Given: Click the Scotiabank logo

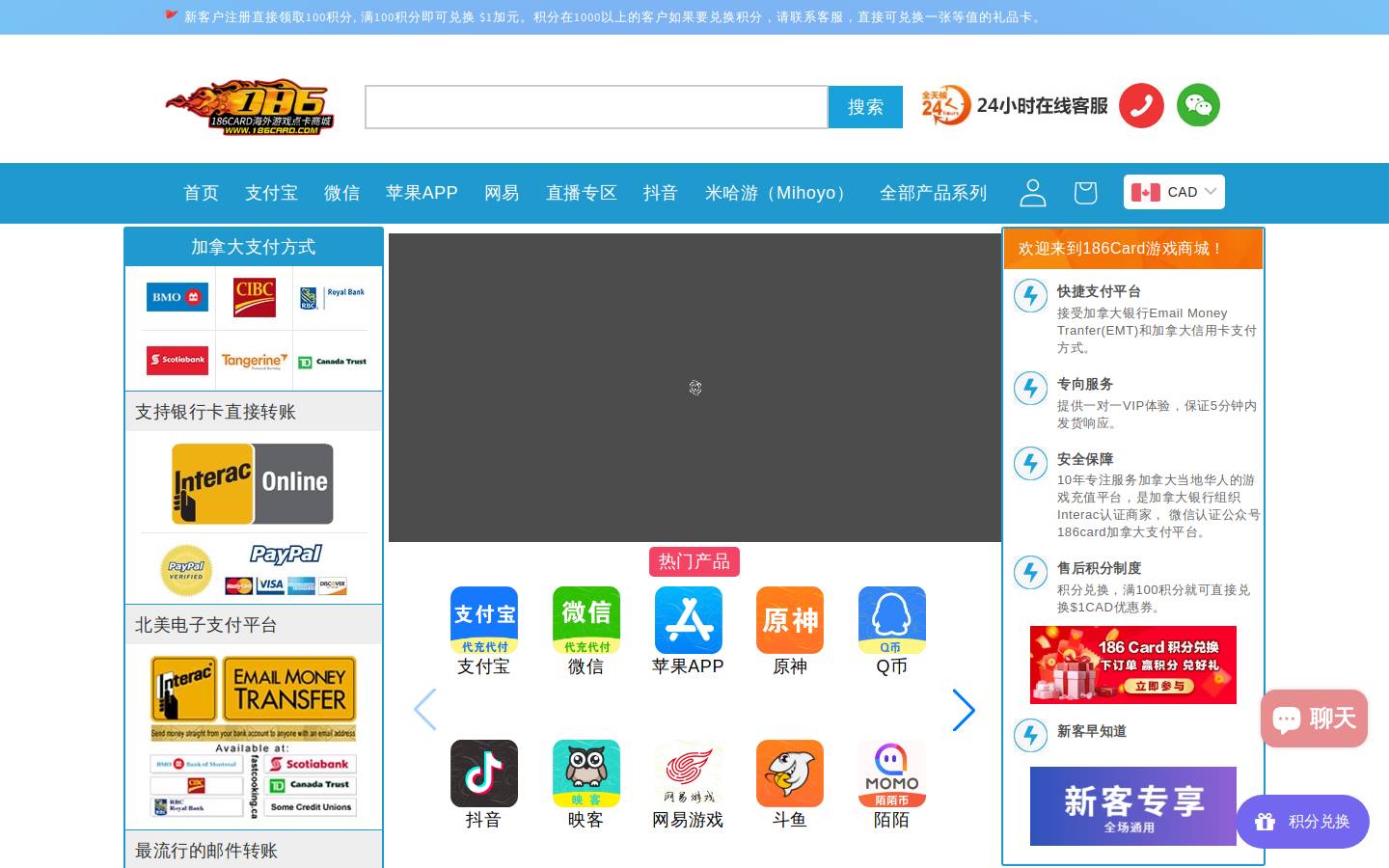Looking at the screenshot, I should (x=177, y=360).
